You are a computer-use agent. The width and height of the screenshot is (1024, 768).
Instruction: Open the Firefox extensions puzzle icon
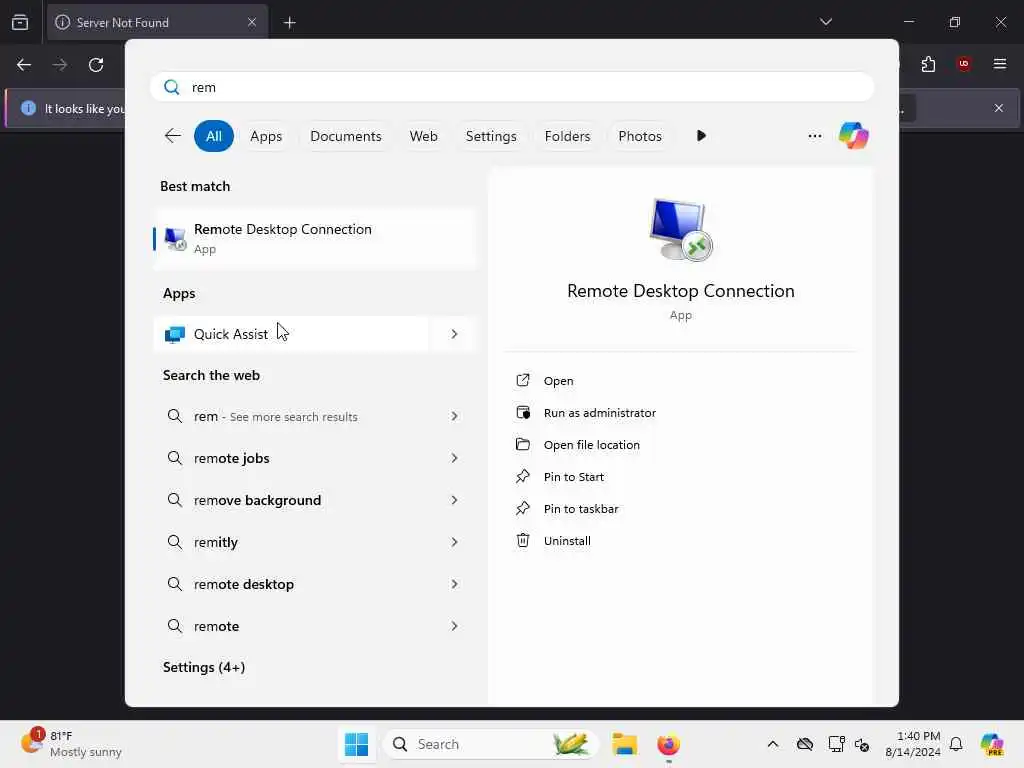(x=928, y=64)
